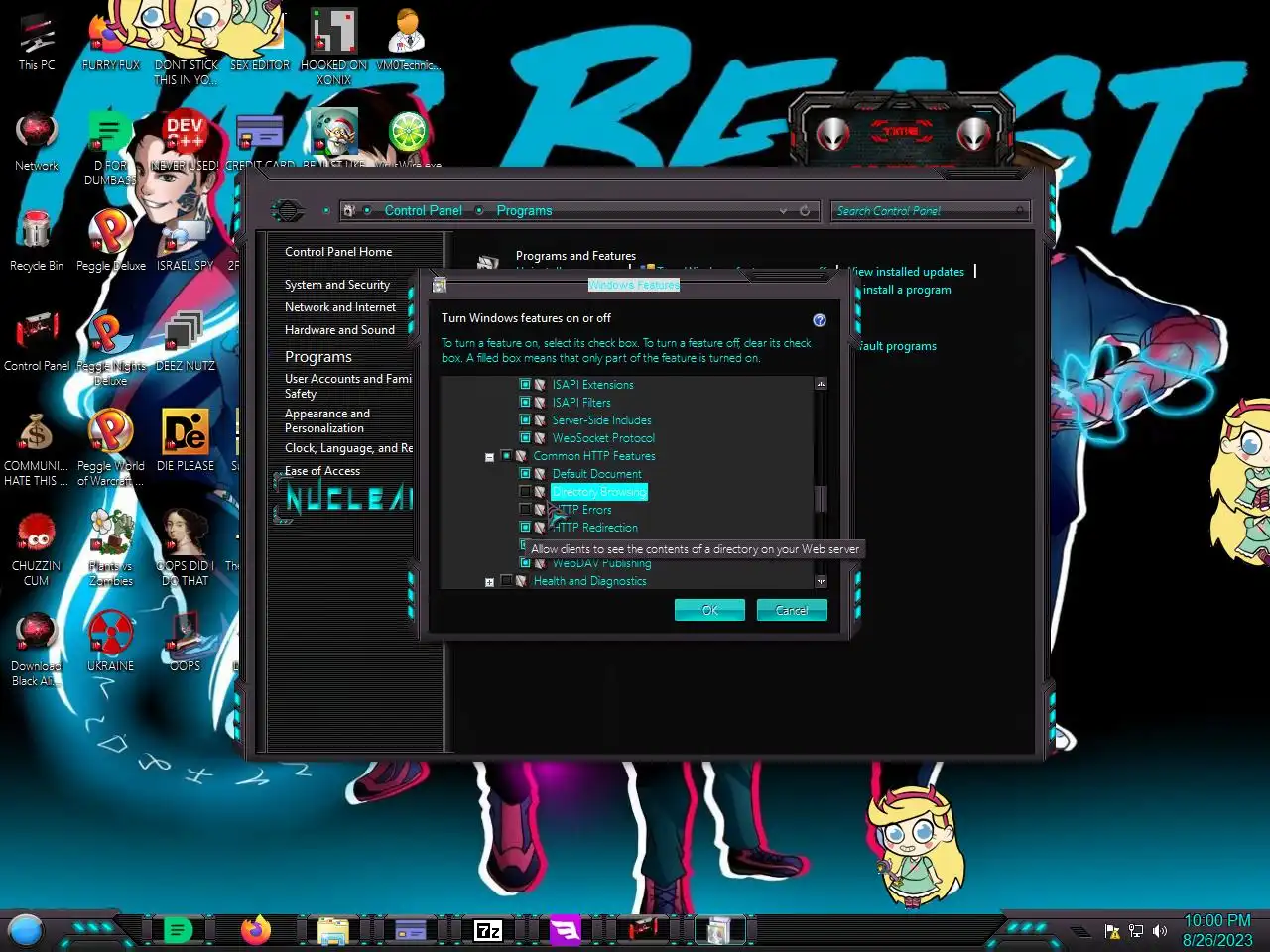
Task: Tick the Directory Browsing checkbox
Action: click(x=526, y=492)
